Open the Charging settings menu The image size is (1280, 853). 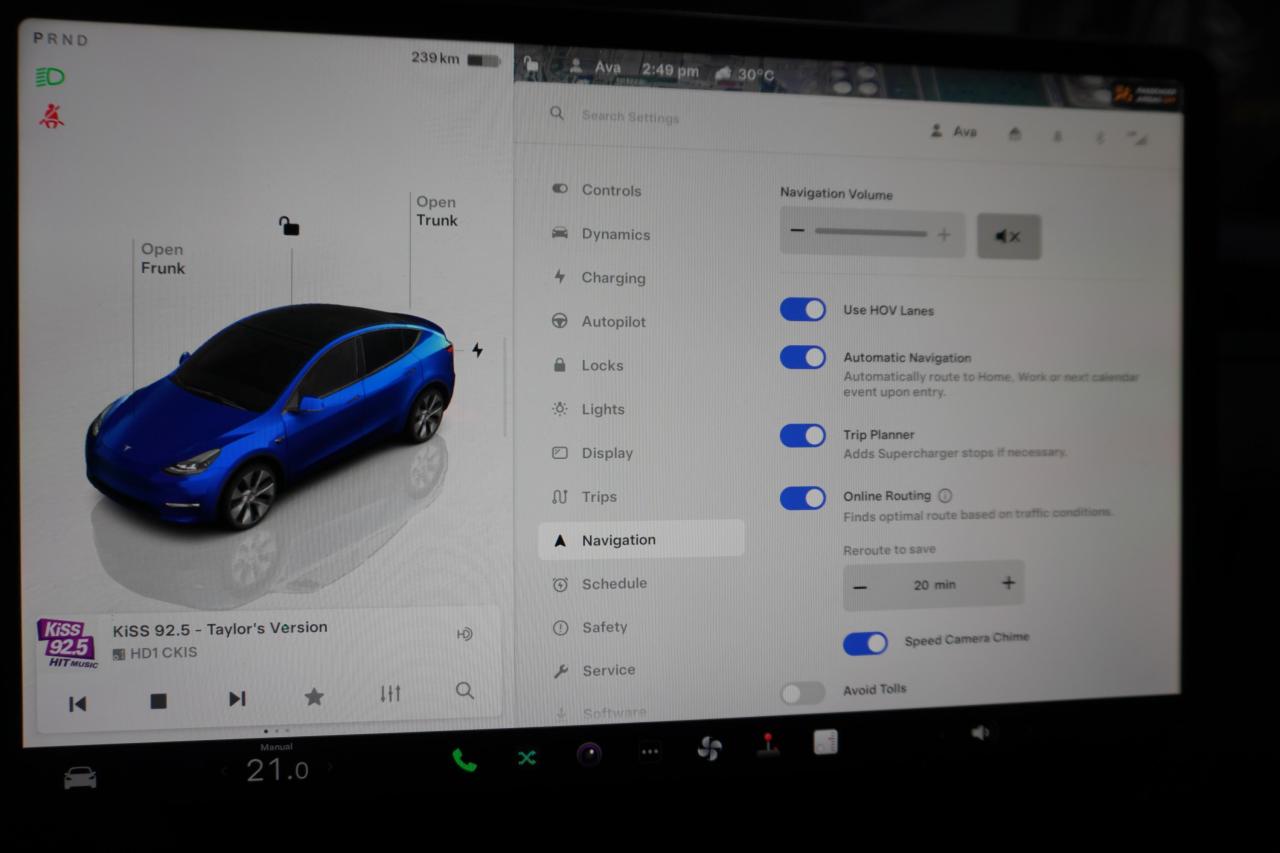point(599,278)
